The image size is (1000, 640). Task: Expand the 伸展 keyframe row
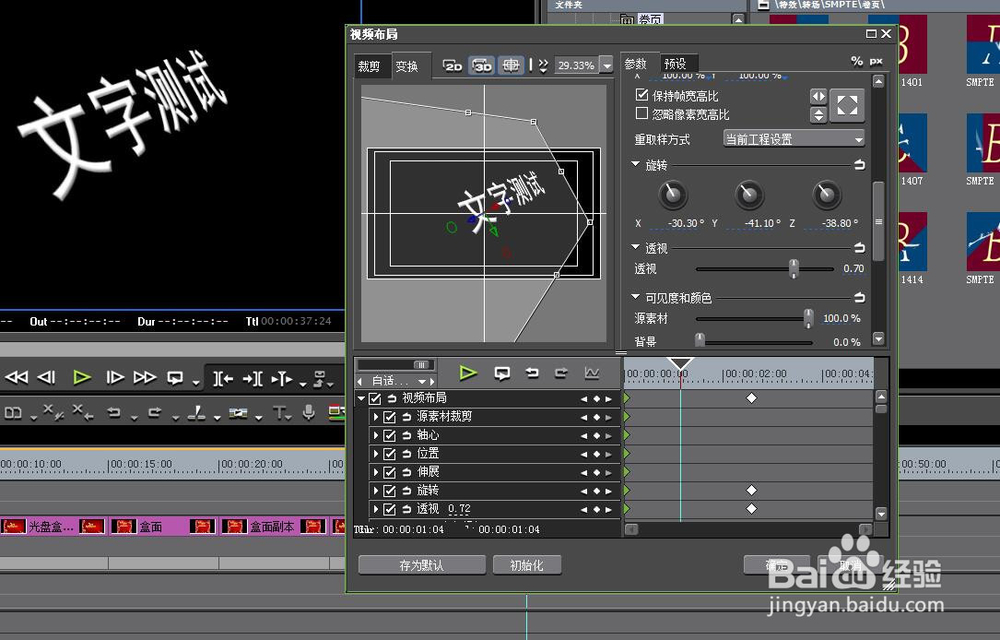376,472
